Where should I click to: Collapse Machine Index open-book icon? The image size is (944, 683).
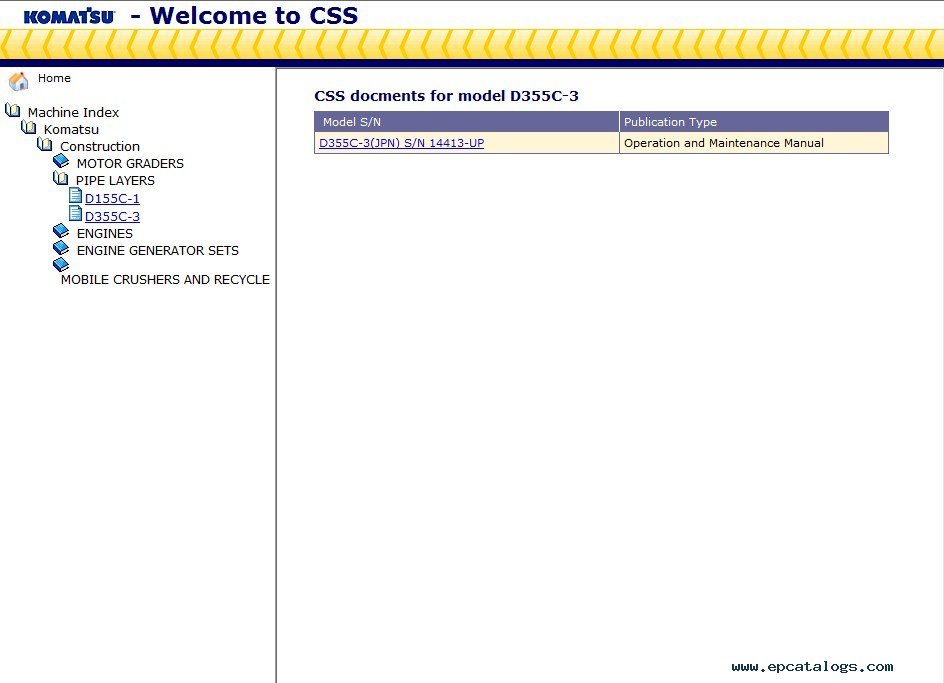[13, 110]
